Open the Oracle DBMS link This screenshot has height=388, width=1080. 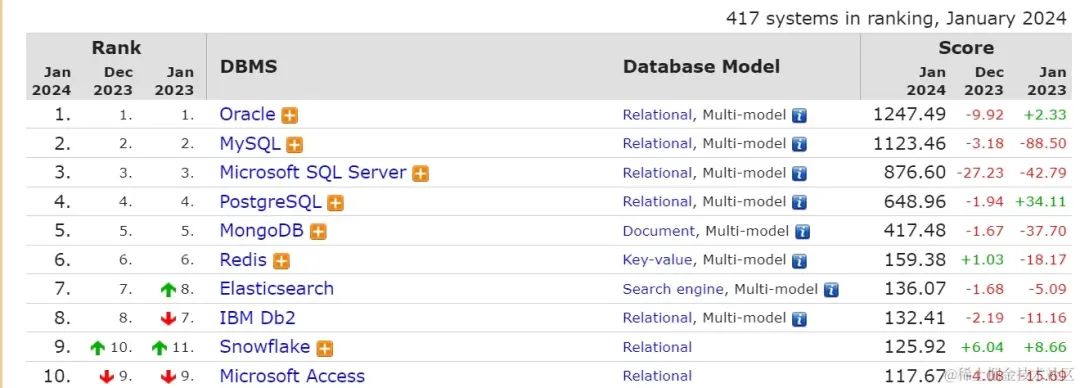(247, 114)
